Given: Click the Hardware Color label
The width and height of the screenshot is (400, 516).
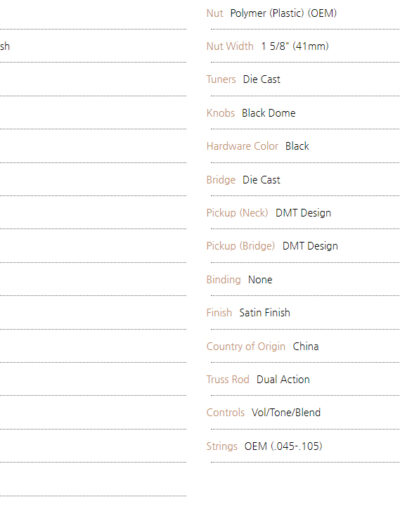Looking at the screenshot, I should tap(242, 146).
